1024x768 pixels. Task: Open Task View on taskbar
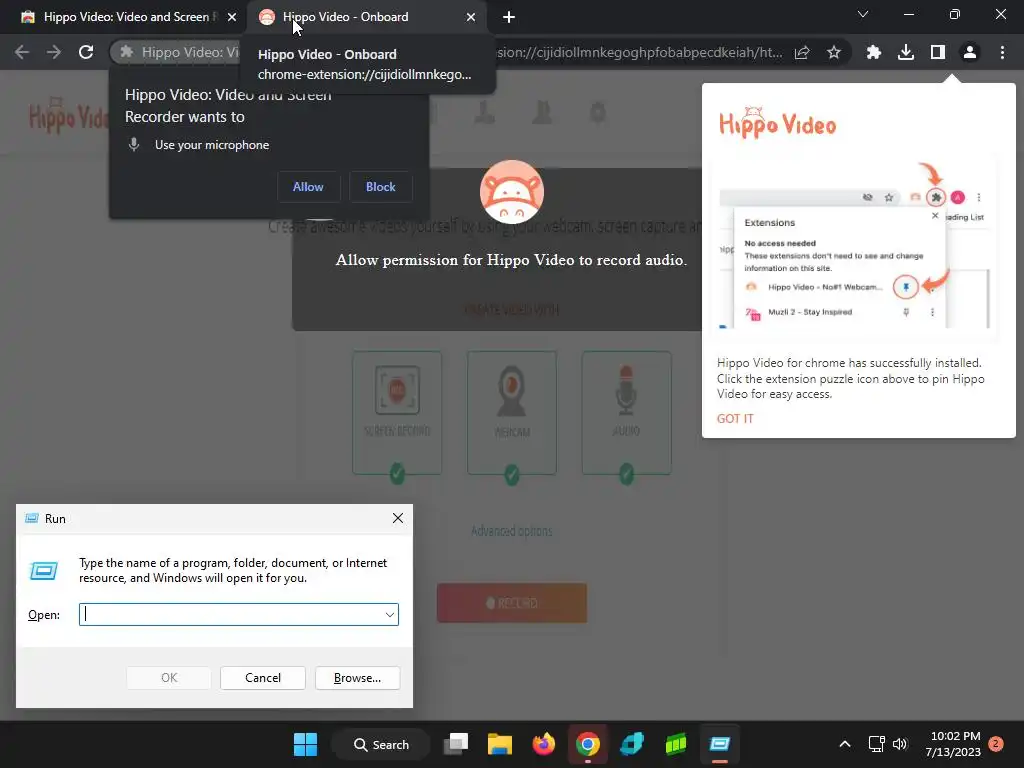point(456,744)
